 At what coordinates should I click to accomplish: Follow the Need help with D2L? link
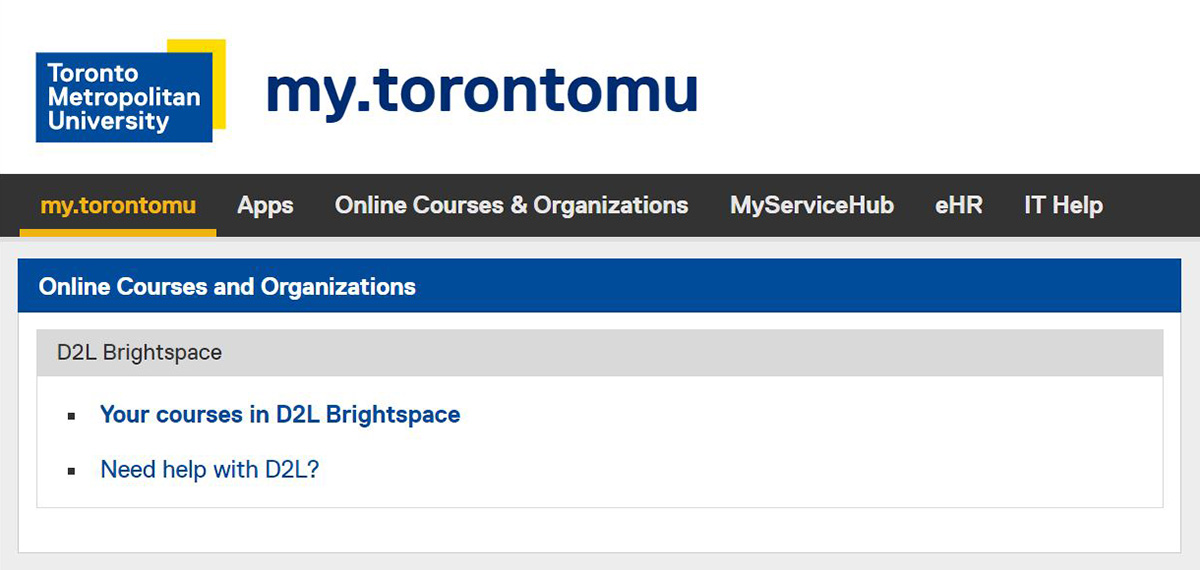(x=210, y=469)
